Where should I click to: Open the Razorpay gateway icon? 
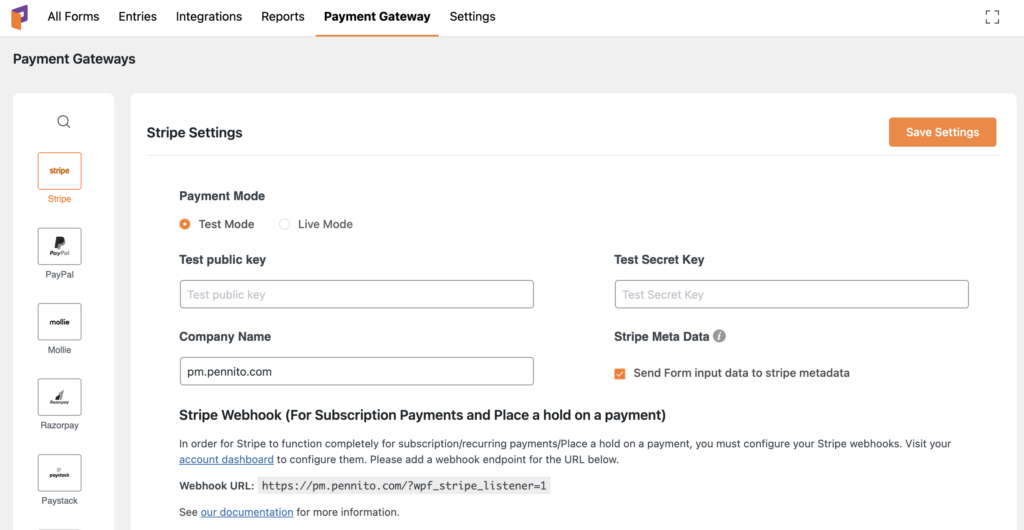click(59, 397)
